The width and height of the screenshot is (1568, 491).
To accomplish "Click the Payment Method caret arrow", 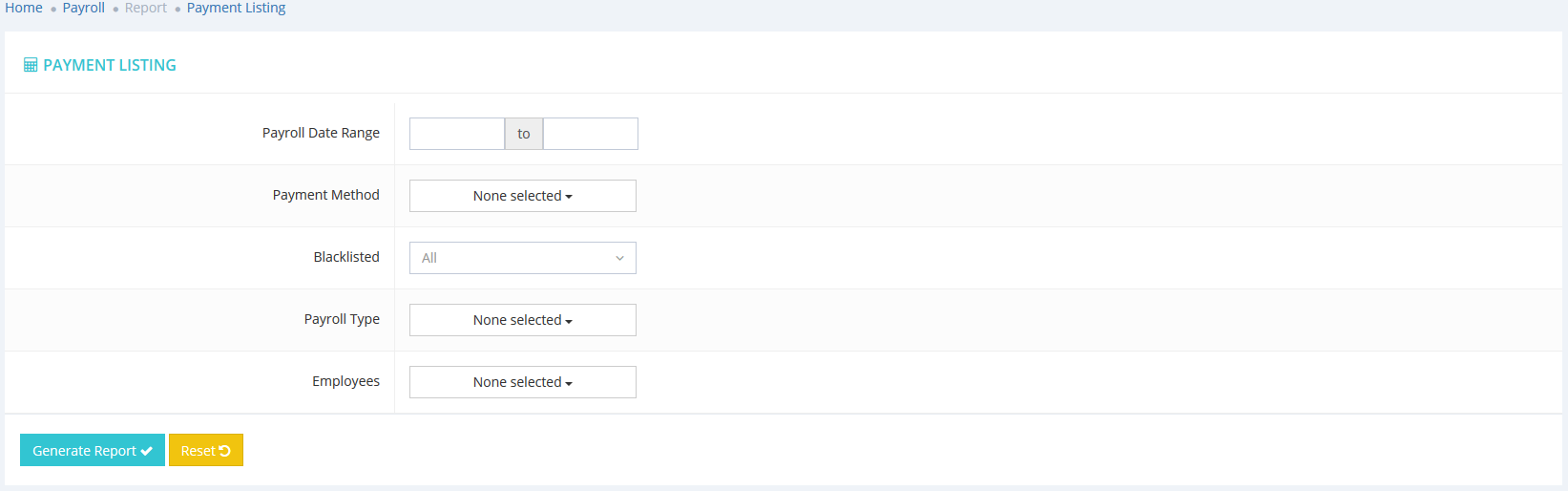I will (569, 197).
